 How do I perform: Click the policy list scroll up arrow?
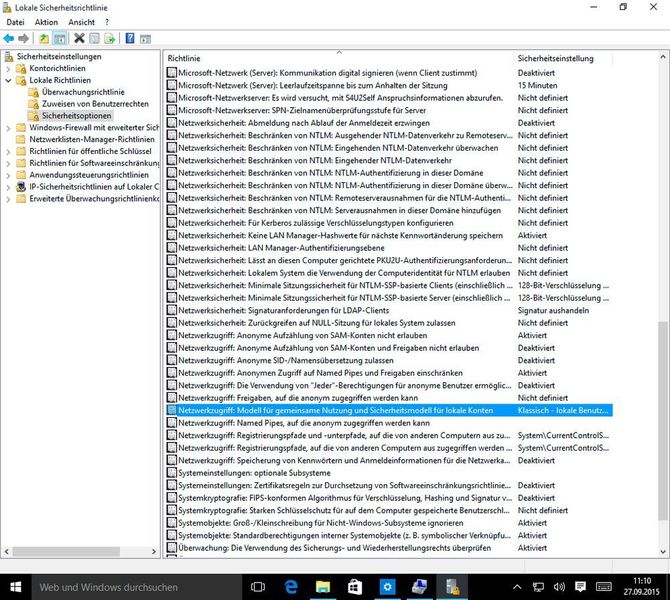663,56
